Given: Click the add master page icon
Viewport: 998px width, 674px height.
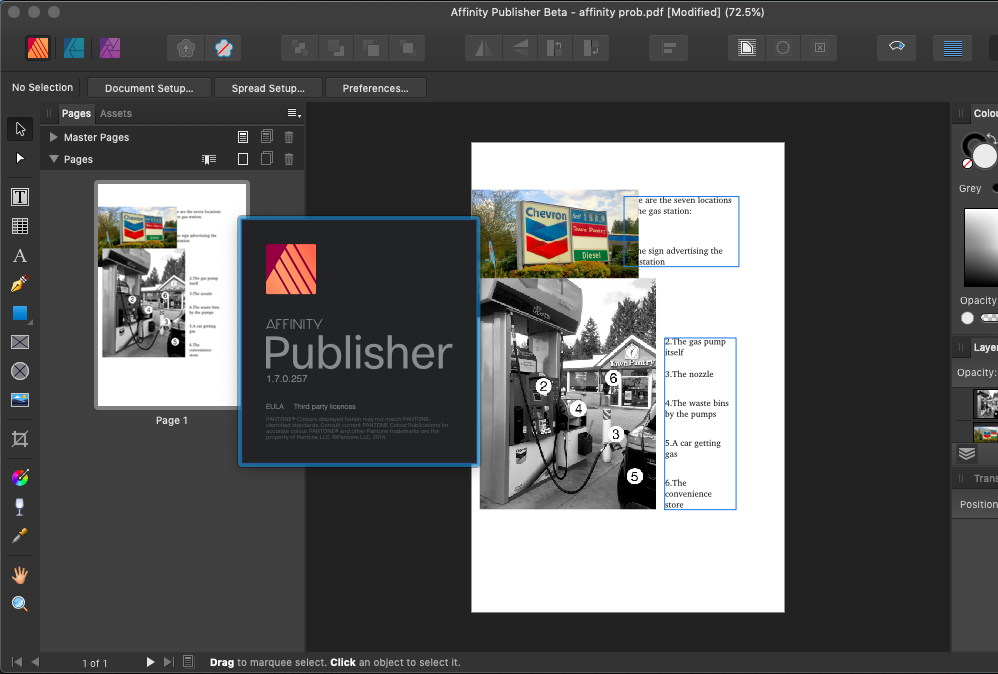Looking at the screenshot, I should click(x=242, y=137).
